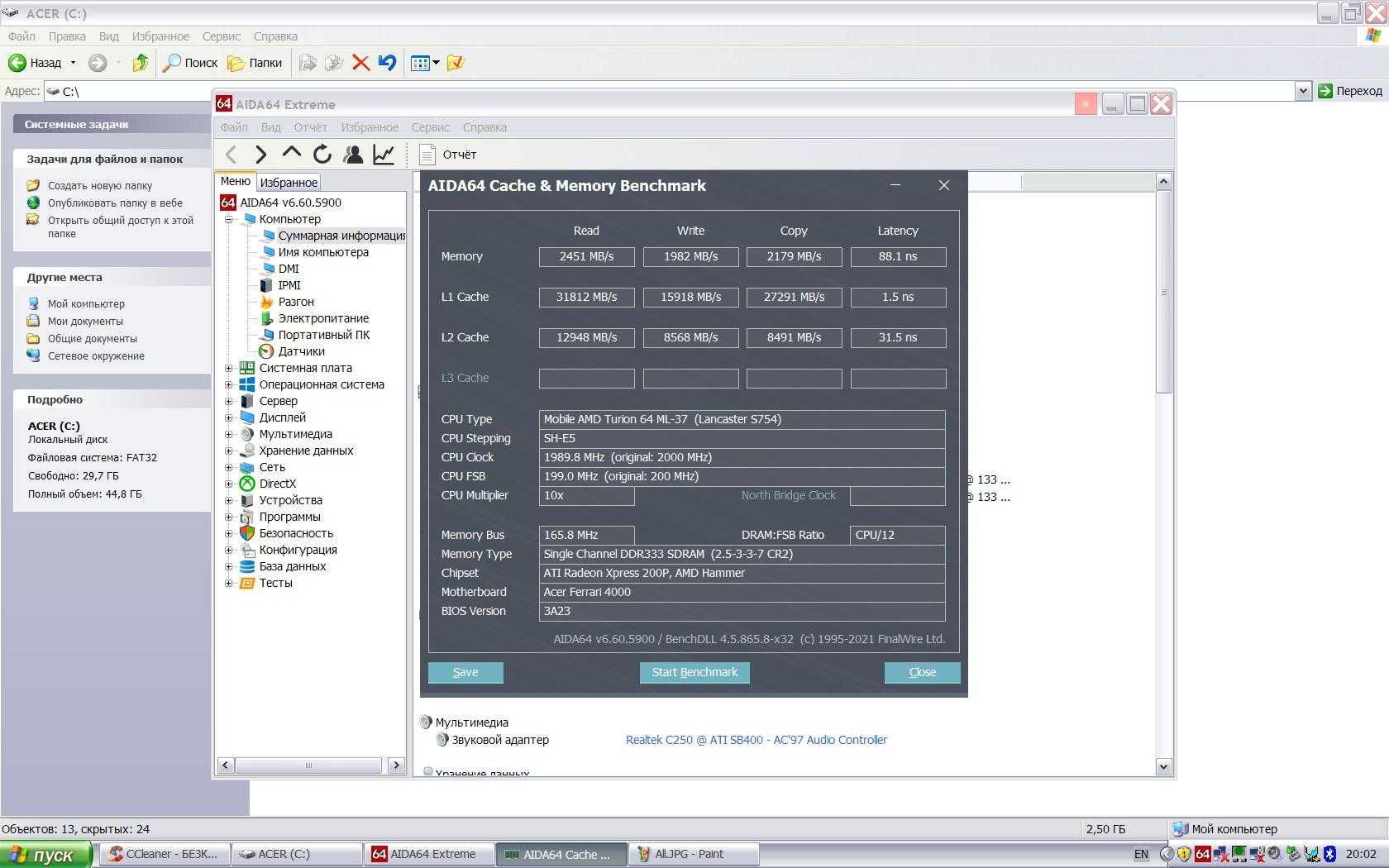Click the Explorer red delete X icon
Viewport: 1389px width, 868px height.
tap(360, 63)
